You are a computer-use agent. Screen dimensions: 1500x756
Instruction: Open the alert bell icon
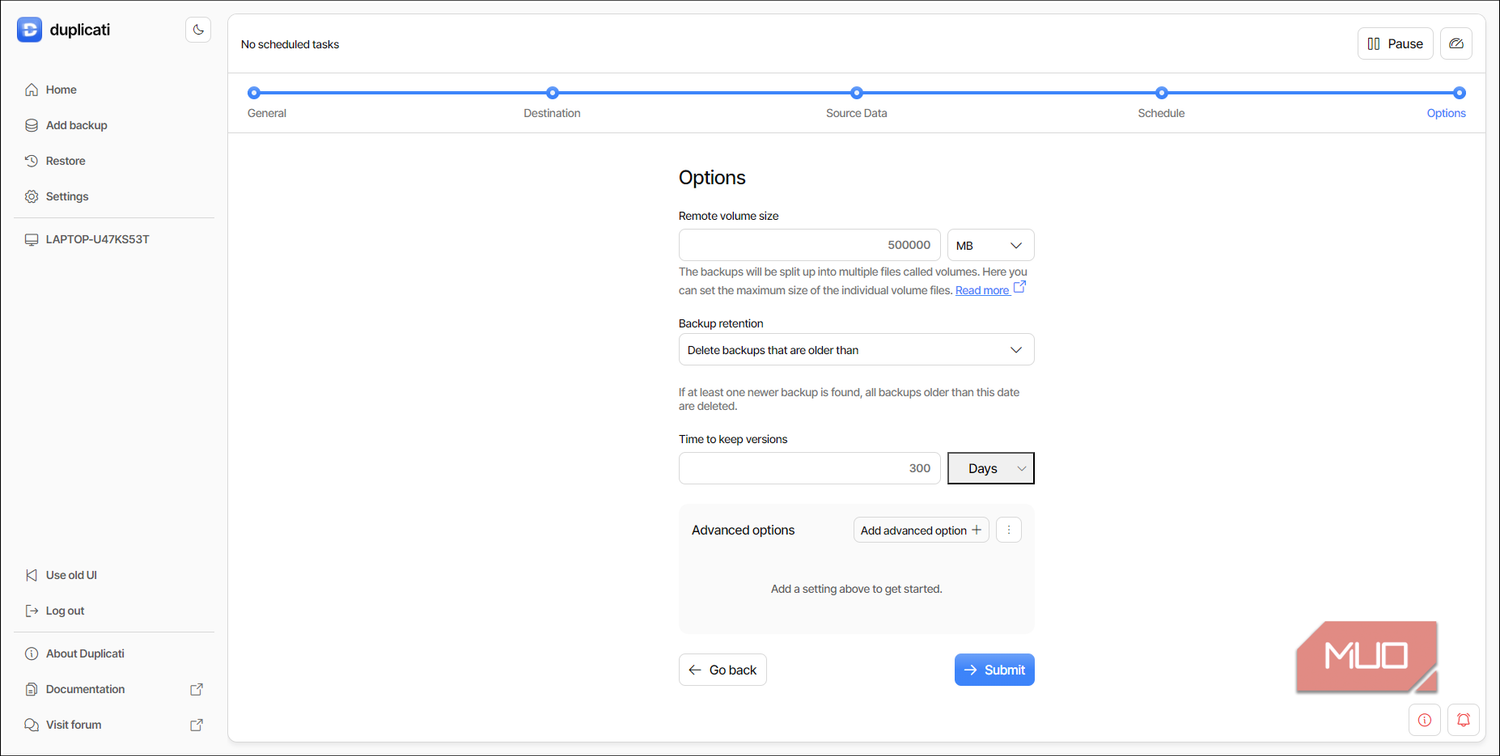(x=1463, y=720)
